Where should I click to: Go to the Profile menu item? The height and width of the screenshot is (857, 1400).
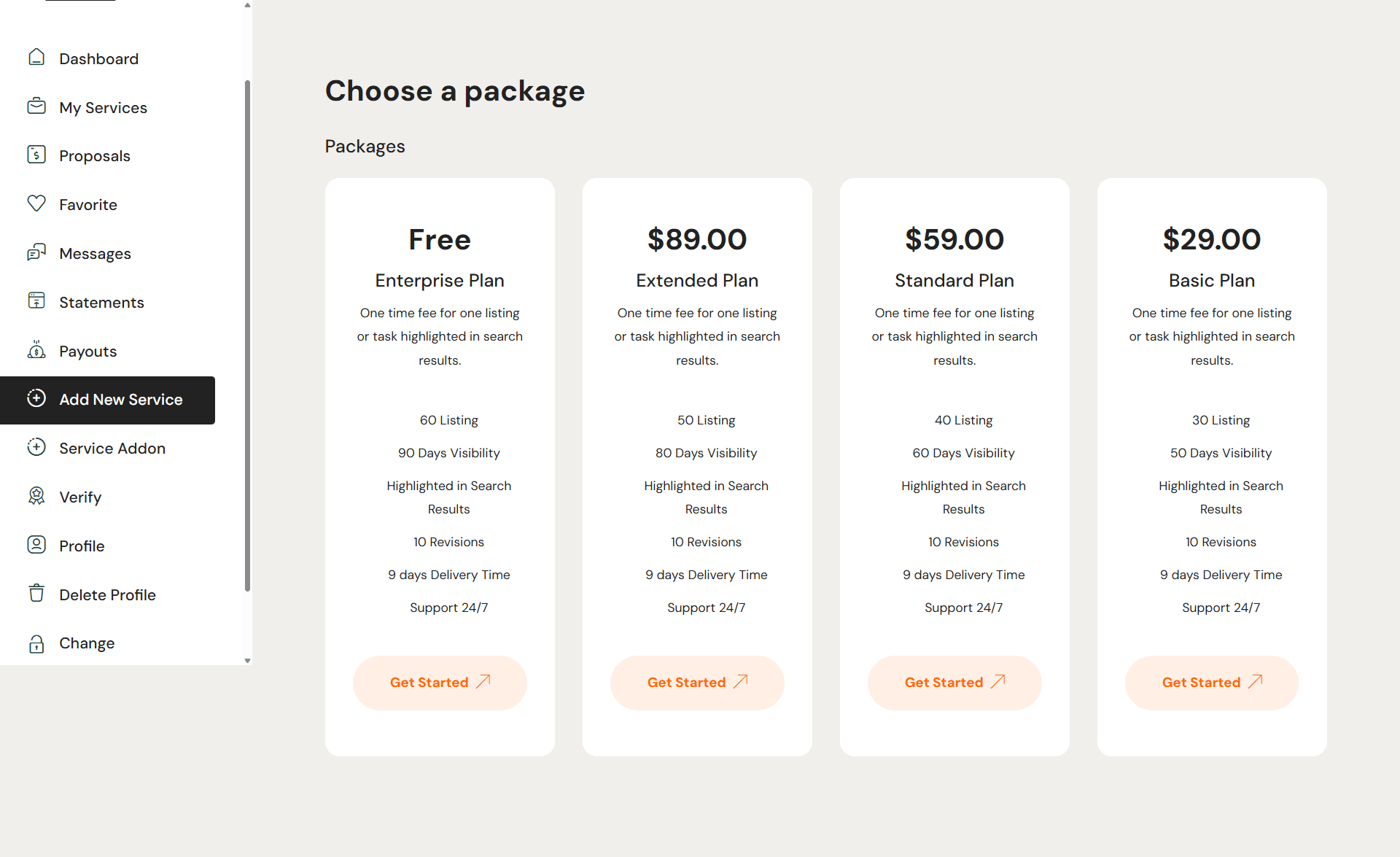82,546
